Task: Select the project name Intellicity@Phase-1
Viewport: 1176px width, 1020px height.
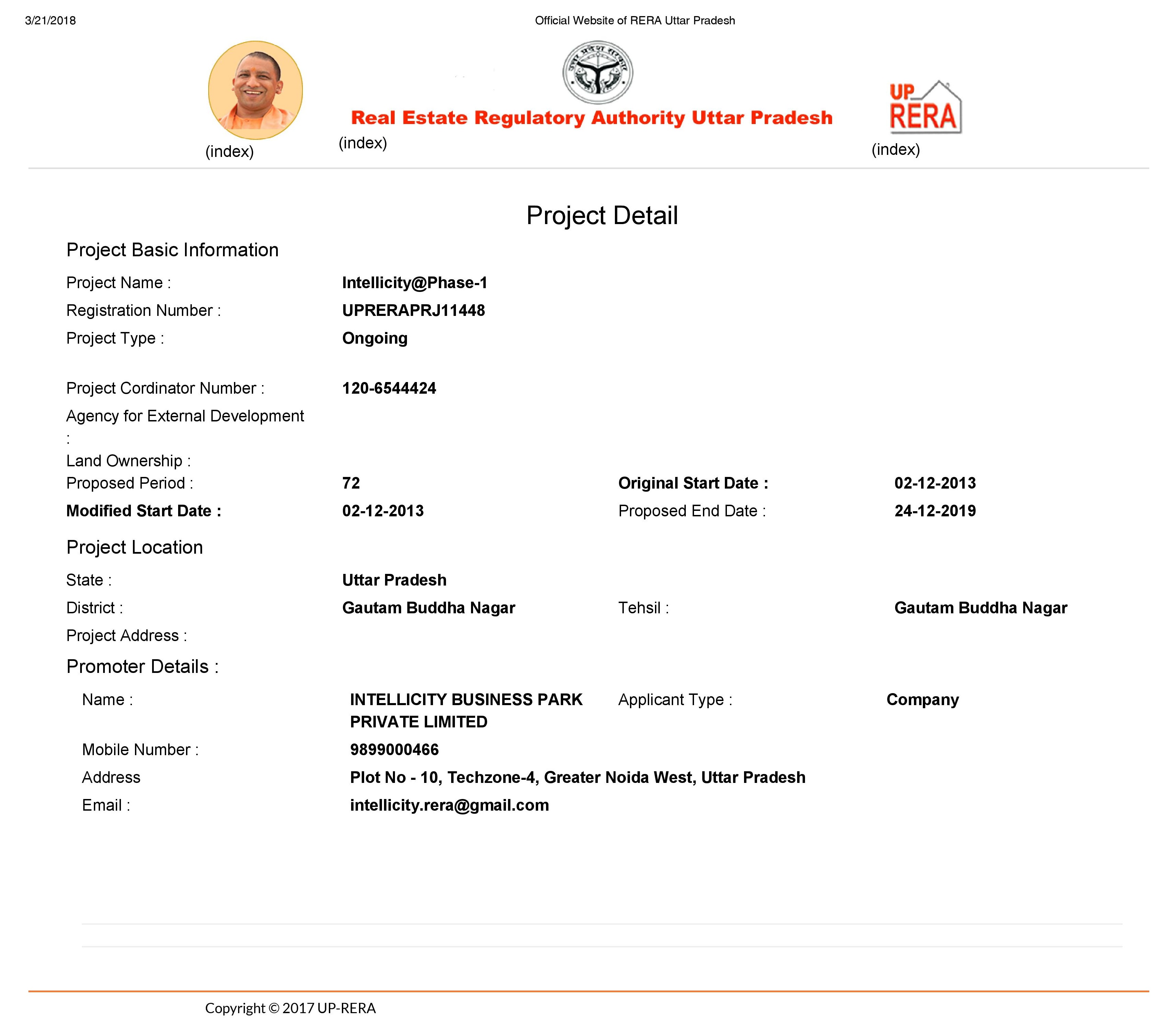Action: pyautogui.click(x=415, y=283)
